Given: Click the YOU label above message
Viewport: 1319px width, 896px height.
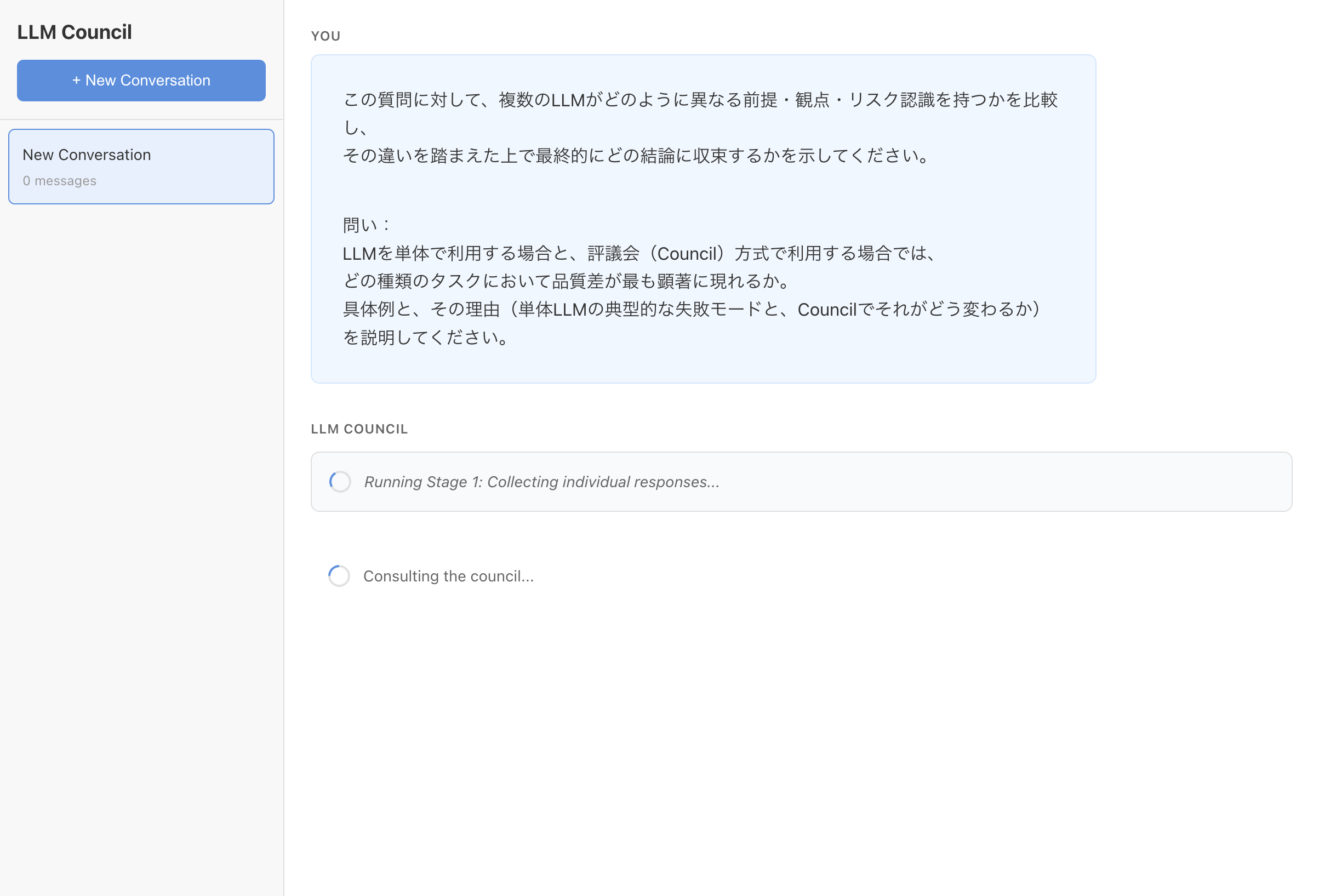Looking at the screenshot, I should [x=326, y=36].
